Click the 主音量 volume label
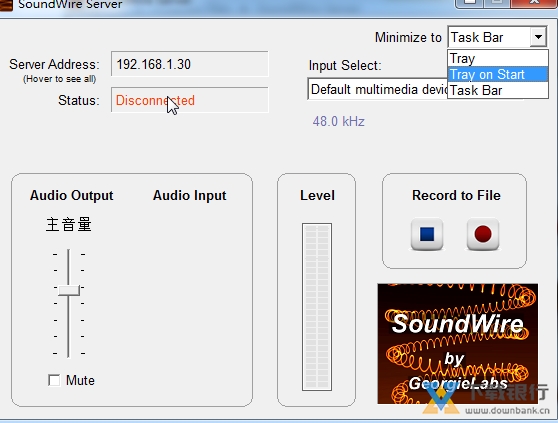 pos(69,225)
